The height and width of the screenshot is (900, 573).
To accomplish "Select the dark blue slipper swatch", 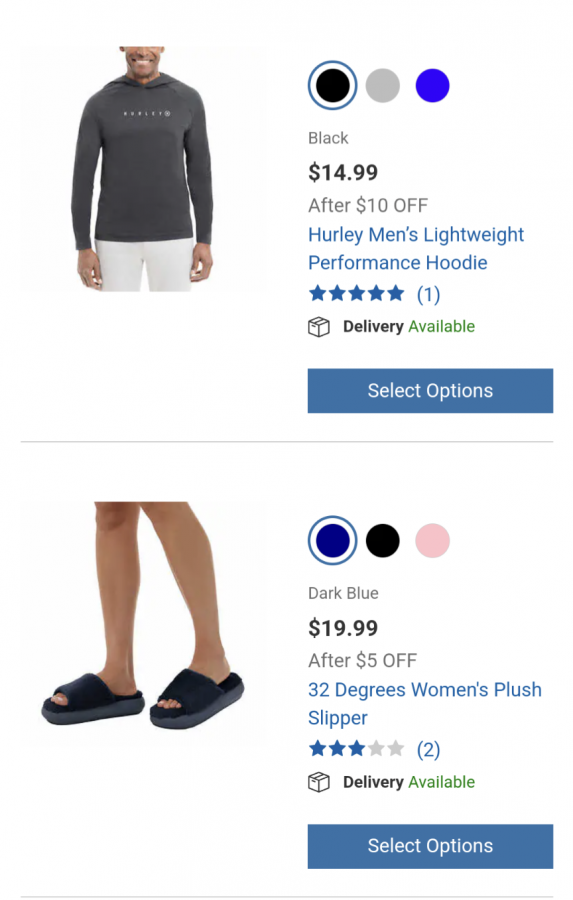I will [x=332, y=541].
